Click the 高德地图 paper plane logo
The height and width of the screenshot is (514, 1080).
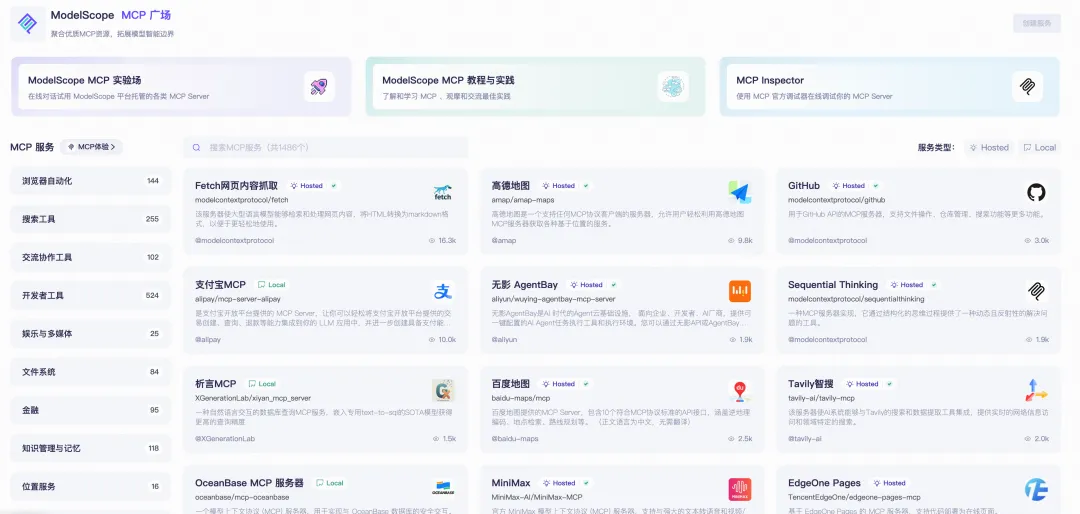click(739, 192)
